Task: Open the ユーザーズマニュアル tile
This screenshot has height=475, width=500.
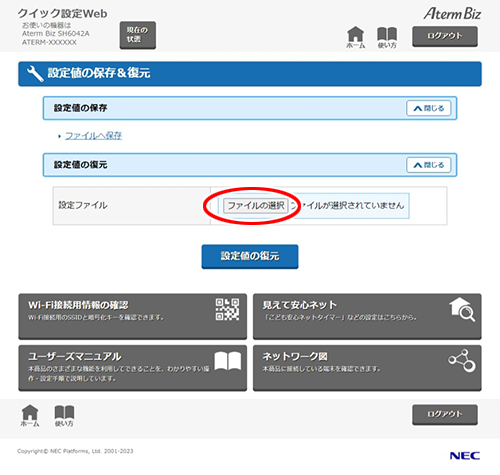Action: [133, 368]
